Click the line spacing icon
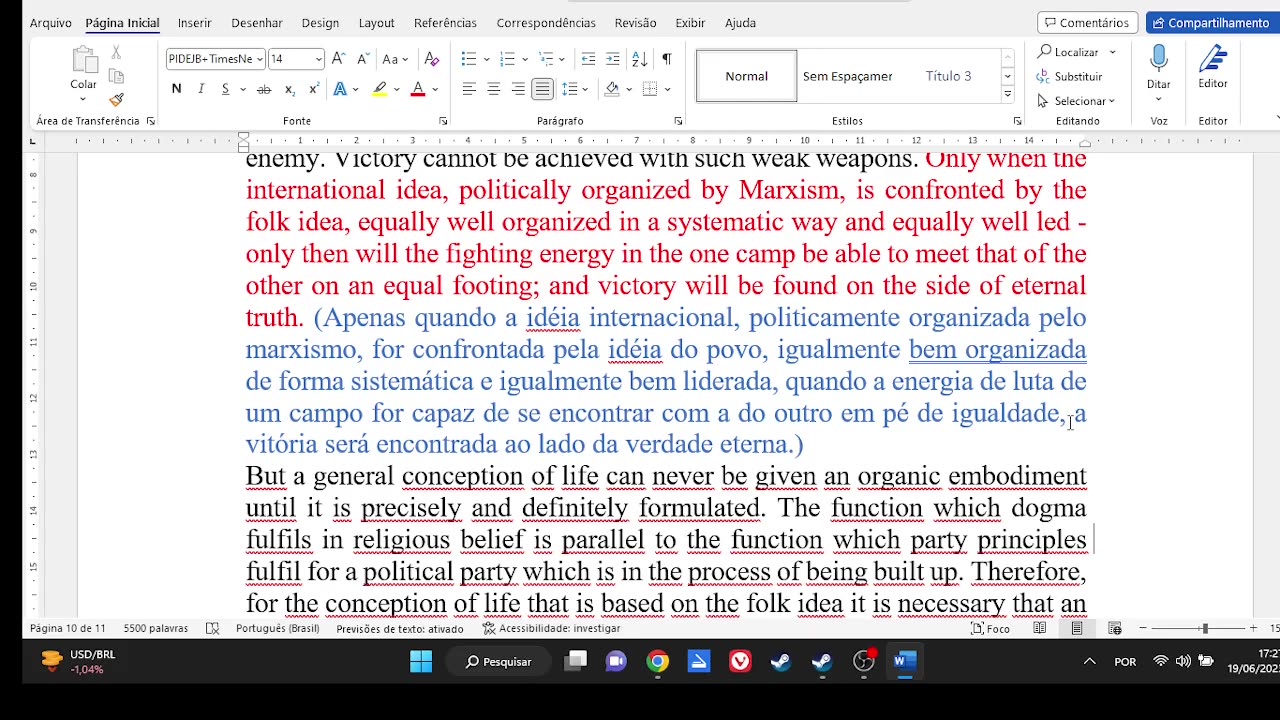 (x=570, y=89)
